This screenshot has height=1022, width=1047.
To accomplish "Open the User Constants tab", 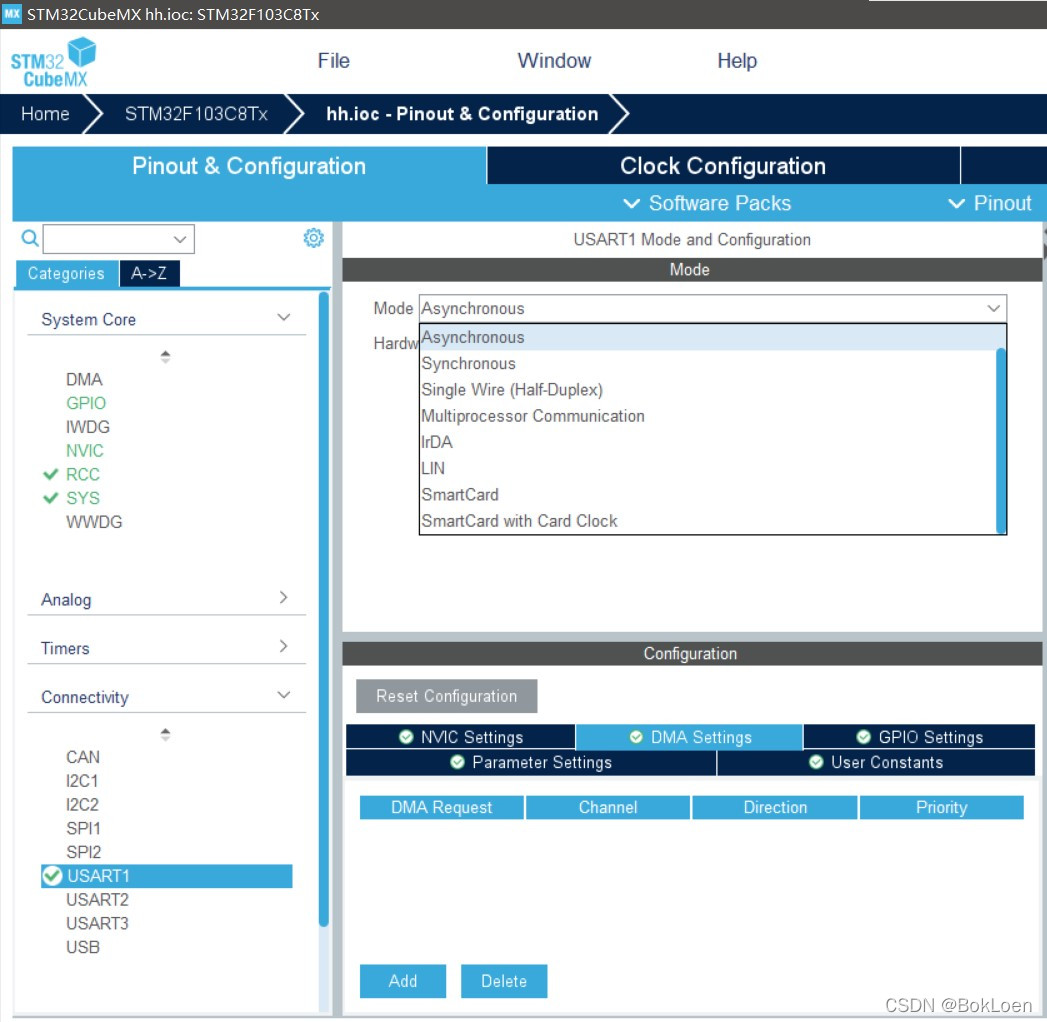I will click(876, 762).
